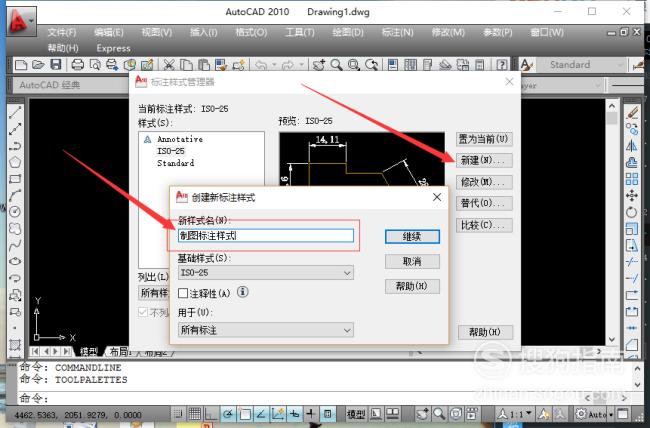Click the 修改(M)... button

pos(484,182)
